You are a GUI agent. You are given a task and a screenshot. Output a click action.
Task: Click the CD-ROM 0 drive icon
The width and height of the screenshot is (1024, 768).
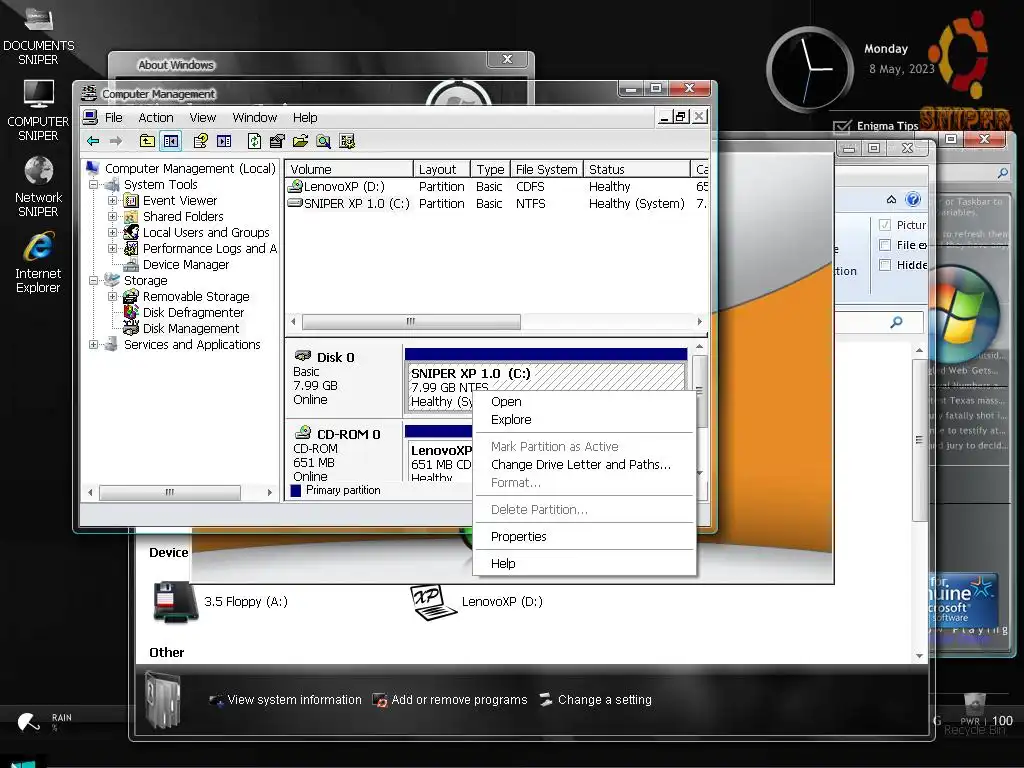point(302,432)
